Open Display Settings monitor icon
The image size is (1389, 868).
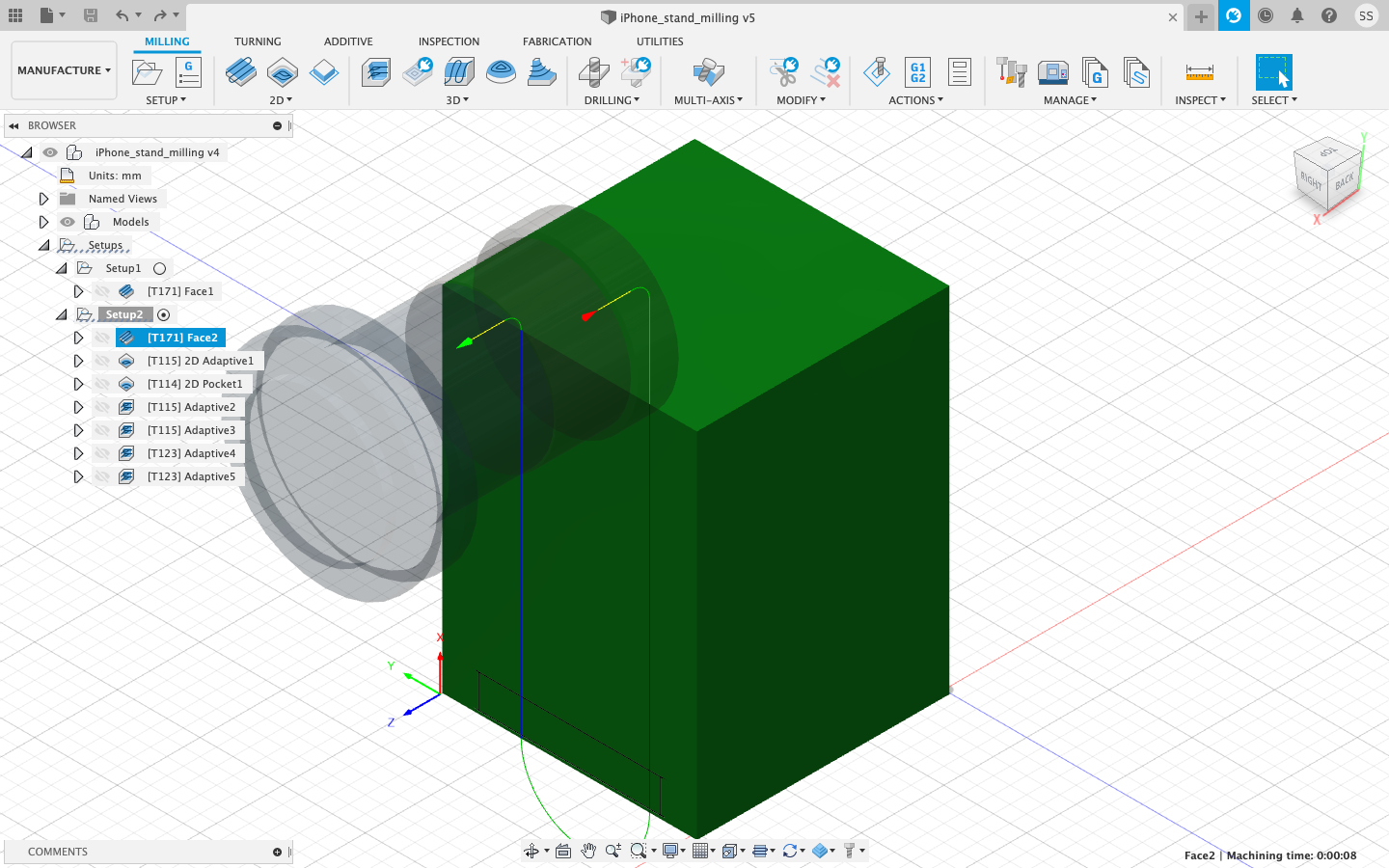point(670,851)
